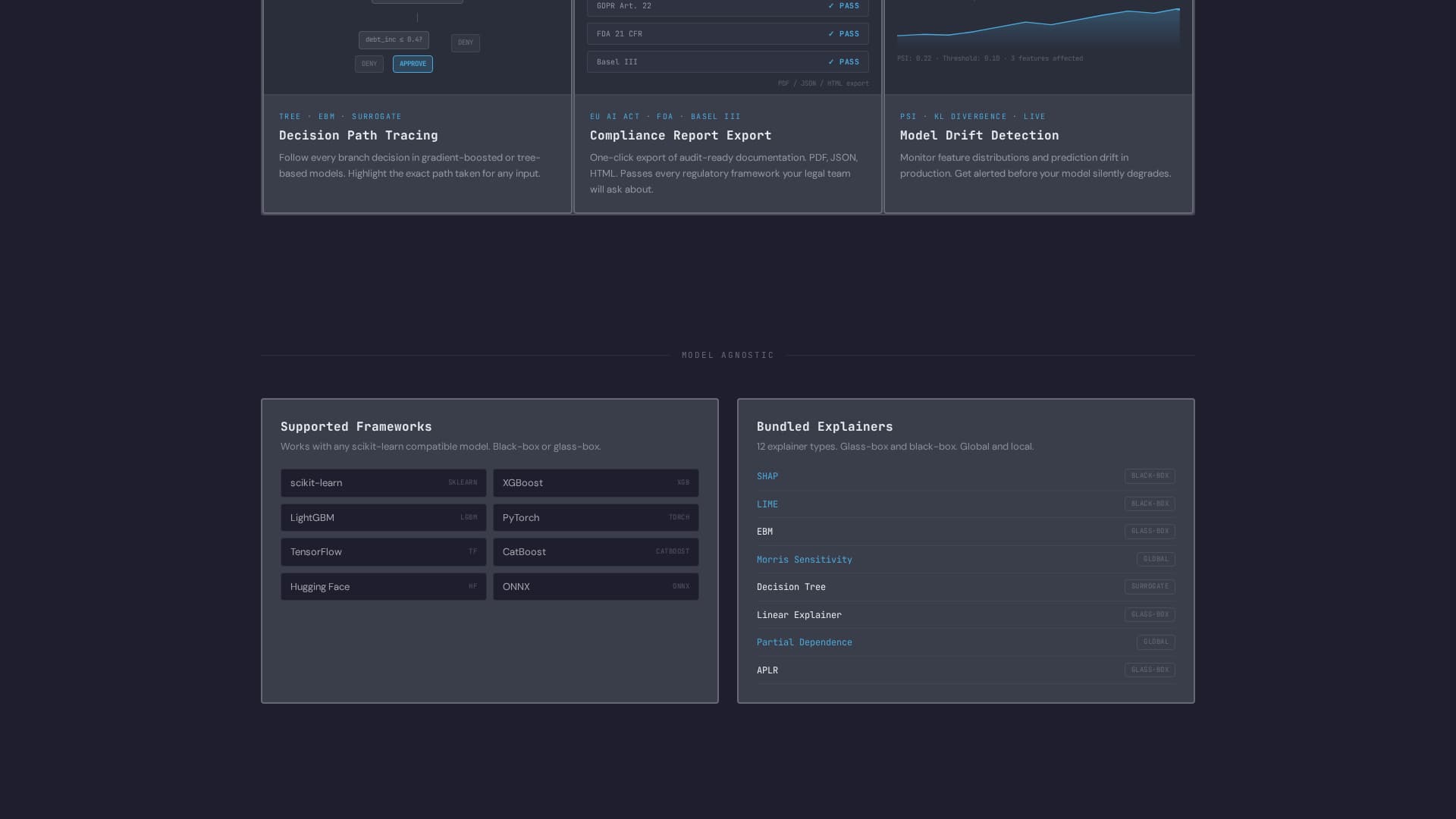Click the GLOBAL badge next to Partial Dependence

pos(1156,642)
